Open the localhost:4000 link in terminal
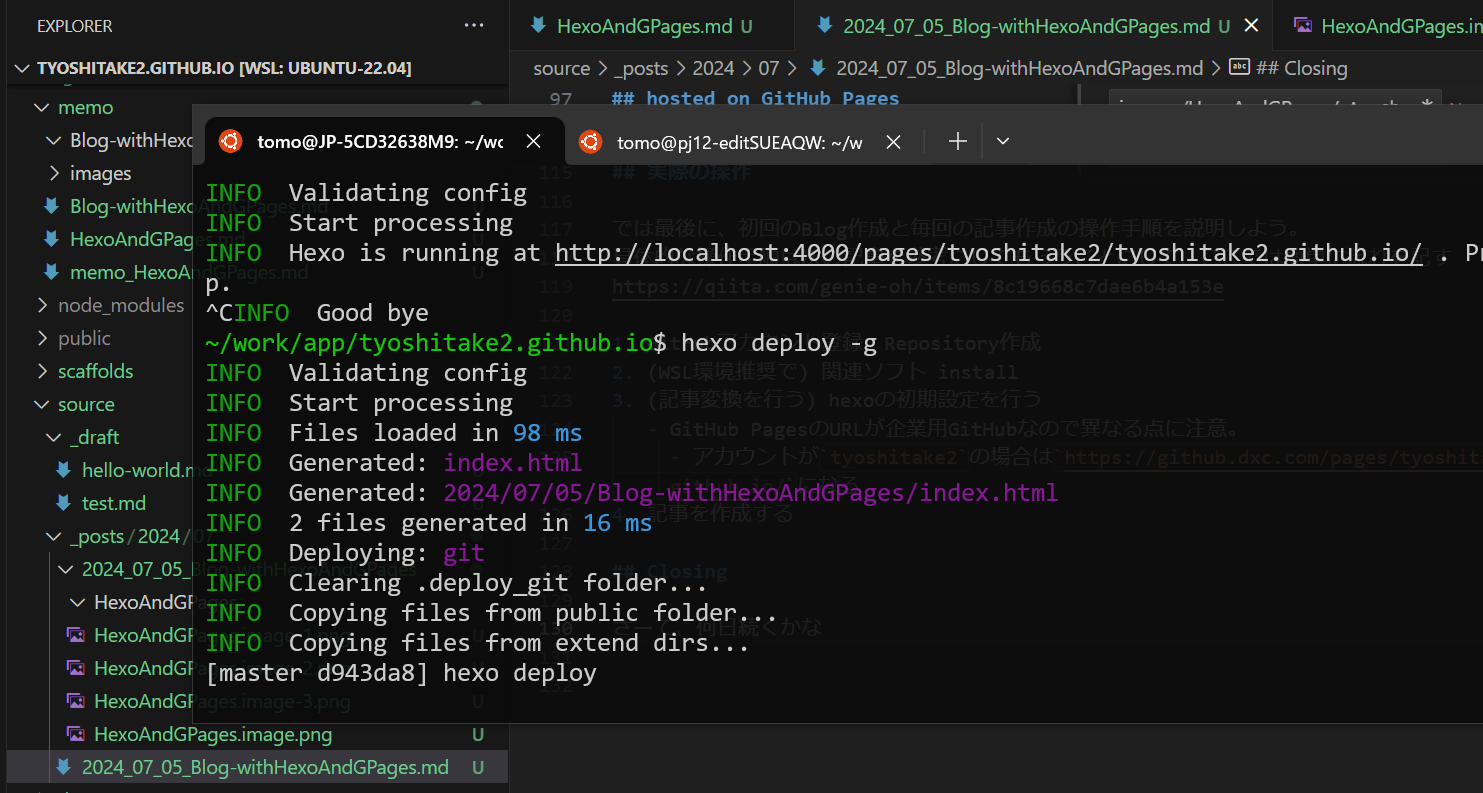Screen dimensions: 1483x793 coord(988,253)
